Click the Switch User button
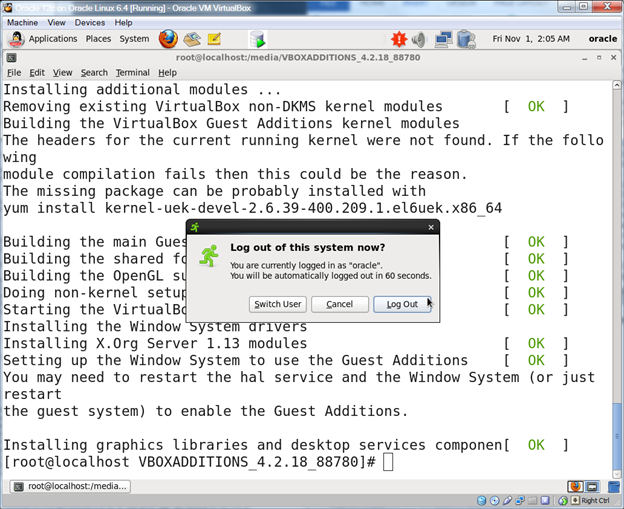 (278, 304)
